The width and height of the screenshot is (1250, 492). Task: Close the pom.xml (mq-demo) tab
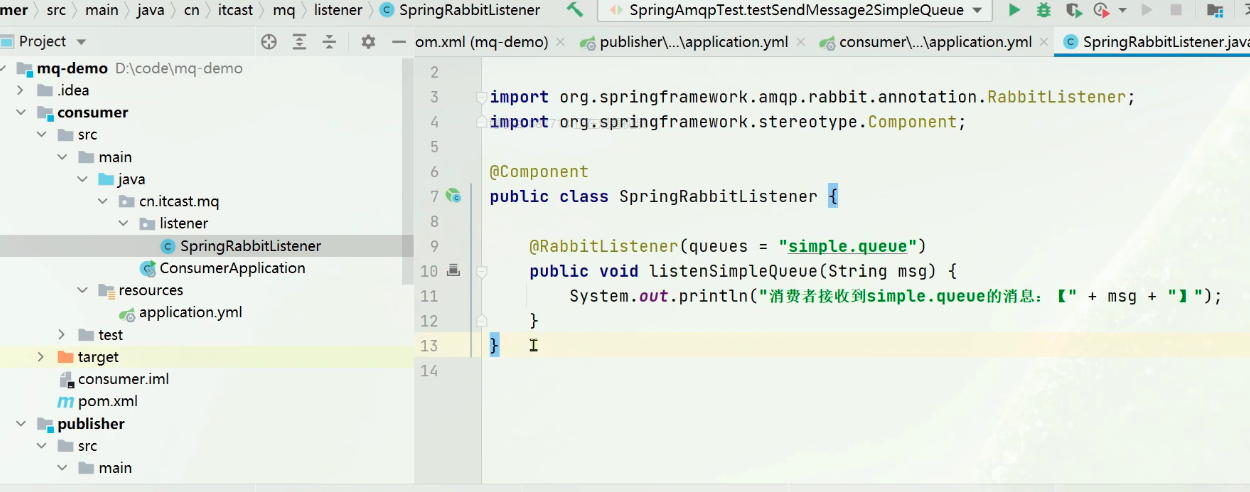[560, 42]
